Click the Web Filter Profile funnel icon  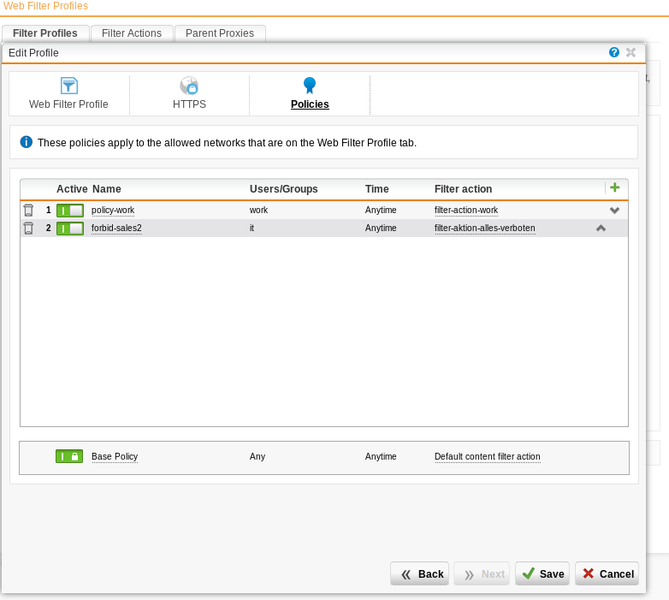(68, 86)
